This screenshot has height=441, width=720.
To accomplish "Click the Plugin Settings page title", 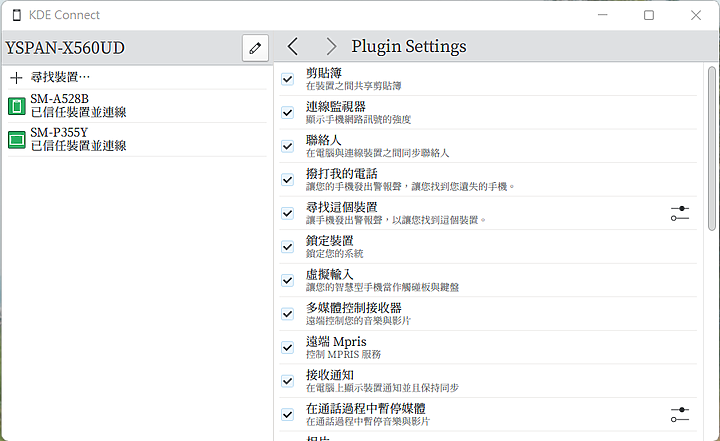I will (x=409, y=46).
